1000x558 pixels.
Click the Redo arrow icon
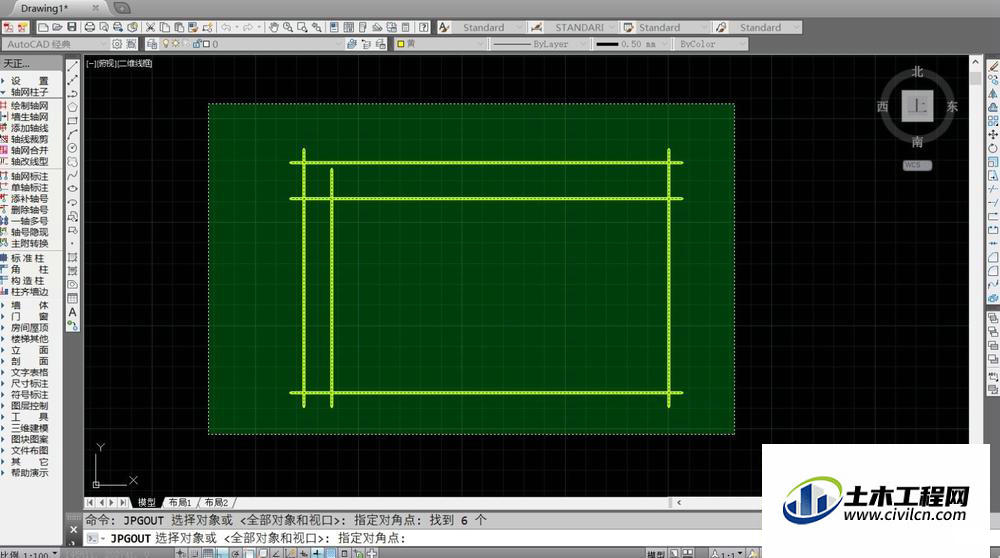tap(248, 27)
